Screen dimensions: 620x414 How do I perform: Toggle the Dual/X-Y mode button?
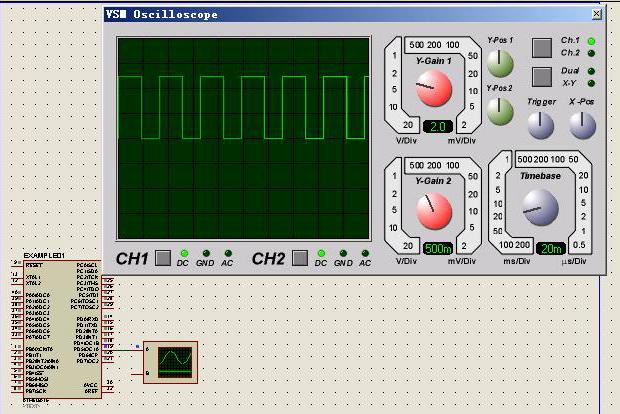541,77
